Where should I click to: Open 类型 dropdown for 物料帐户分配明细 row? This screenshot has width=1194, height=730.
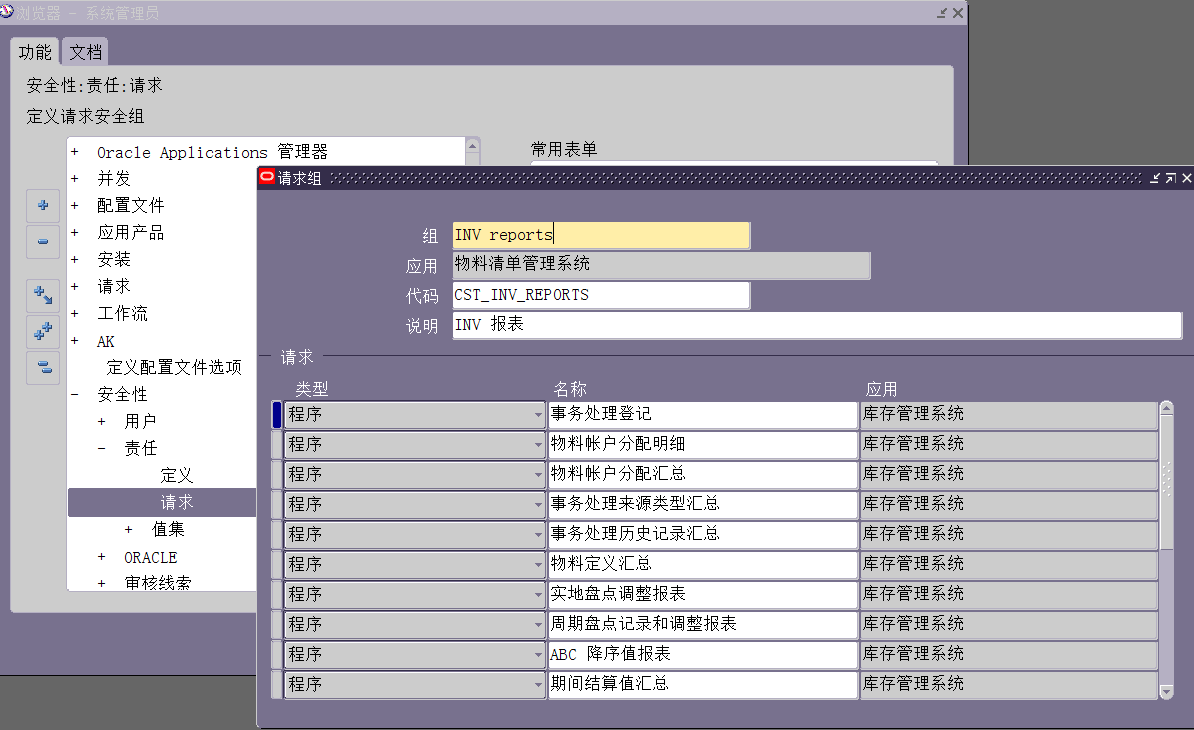tap(538, 445)
